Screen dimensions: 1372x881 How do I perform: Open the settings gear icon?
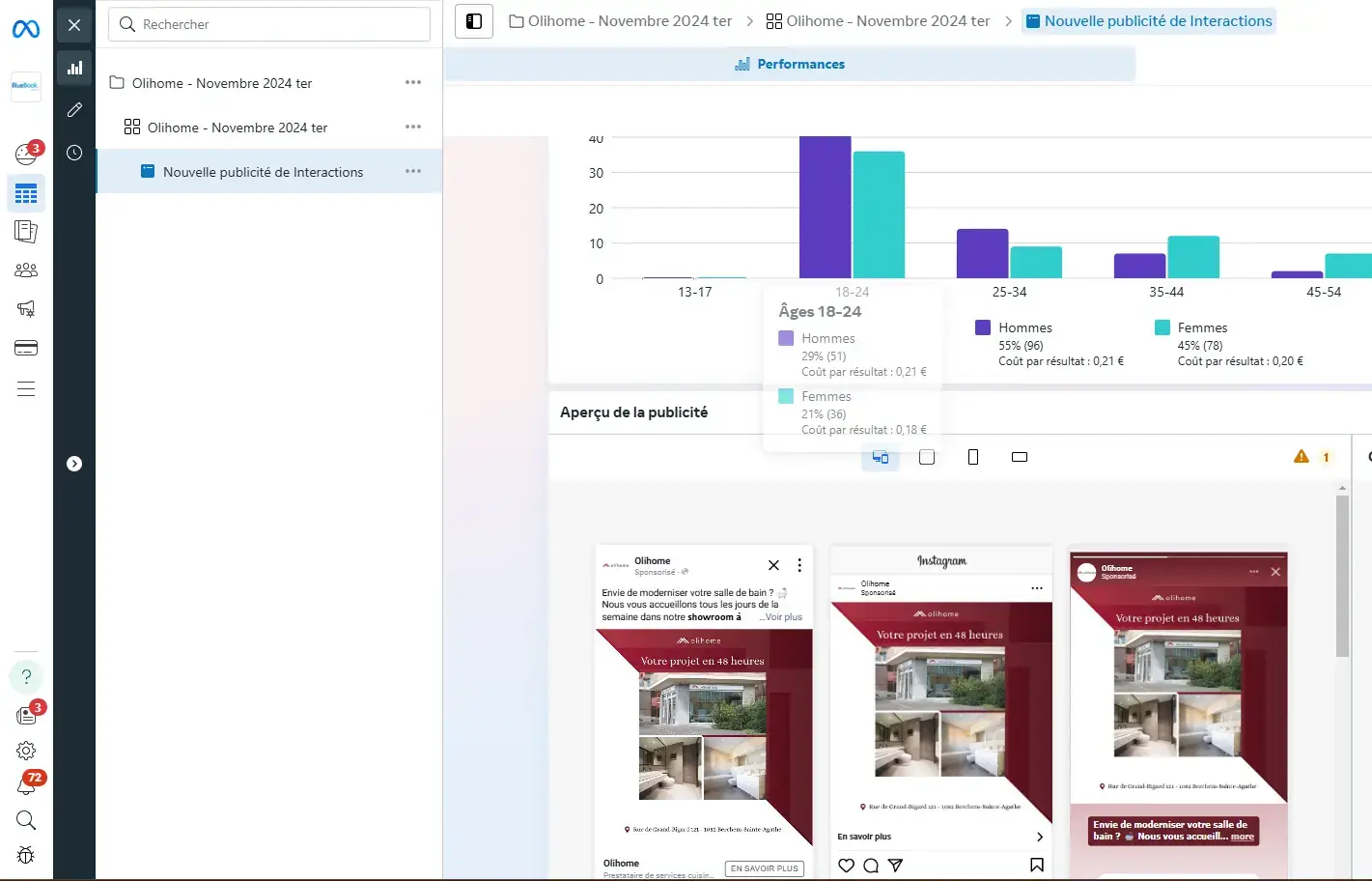[26, 751]
